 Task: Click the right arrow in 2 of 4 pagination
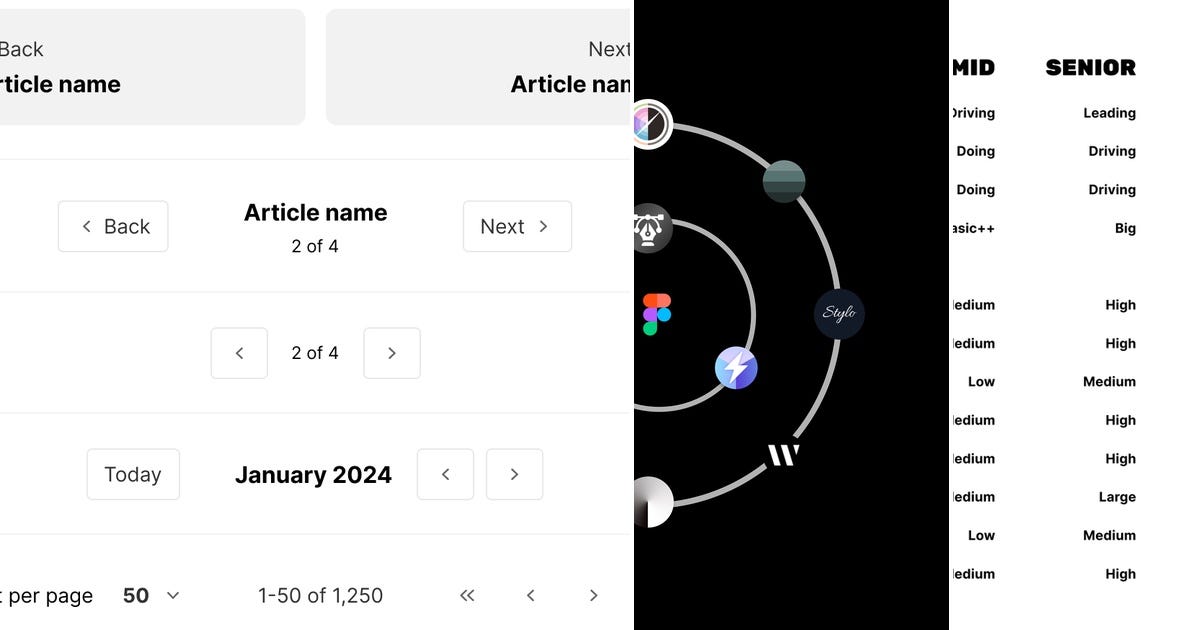(x=391, y=353)
